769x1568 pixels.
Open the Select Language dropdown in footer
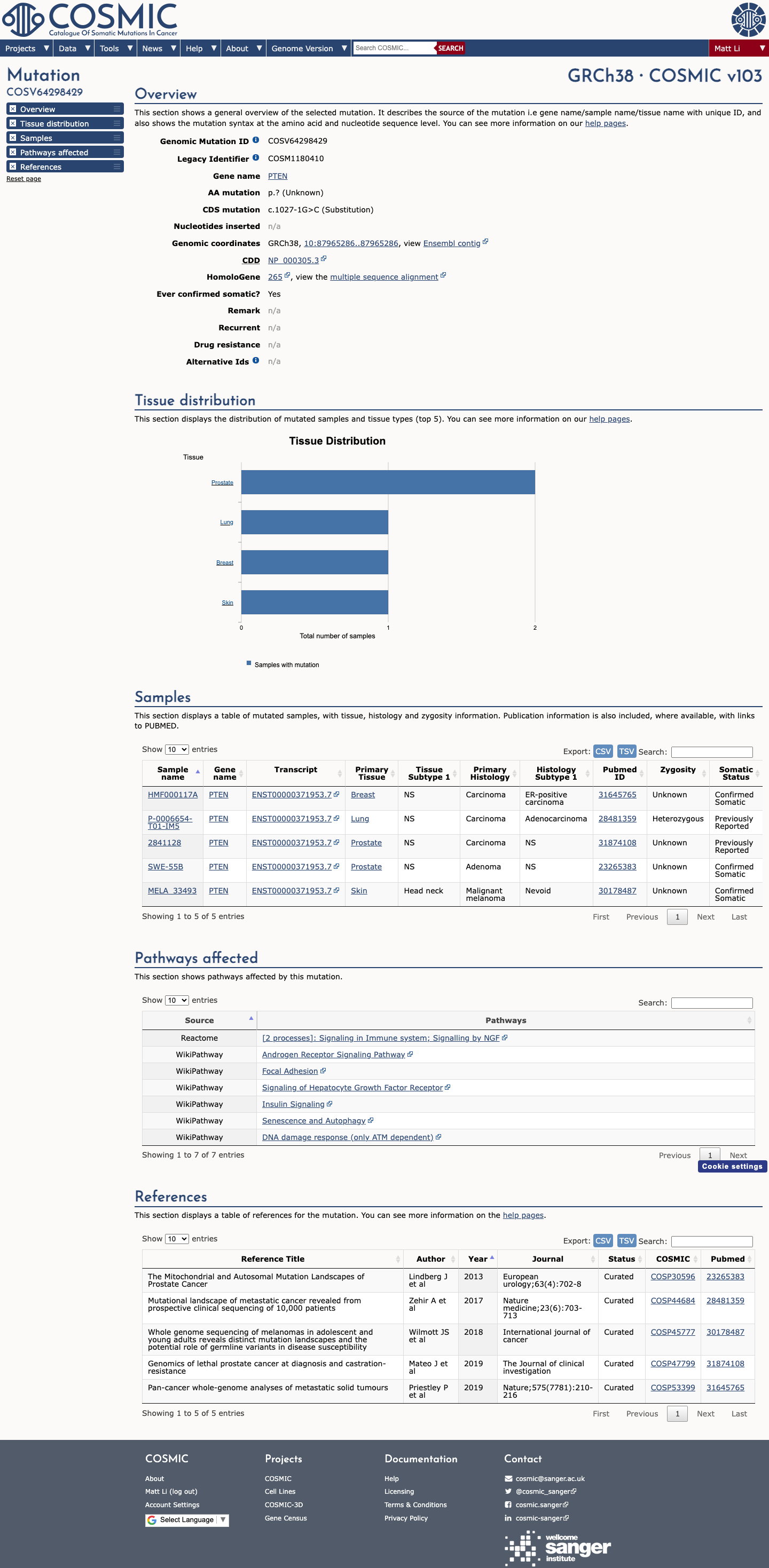tap(187, 1520)
